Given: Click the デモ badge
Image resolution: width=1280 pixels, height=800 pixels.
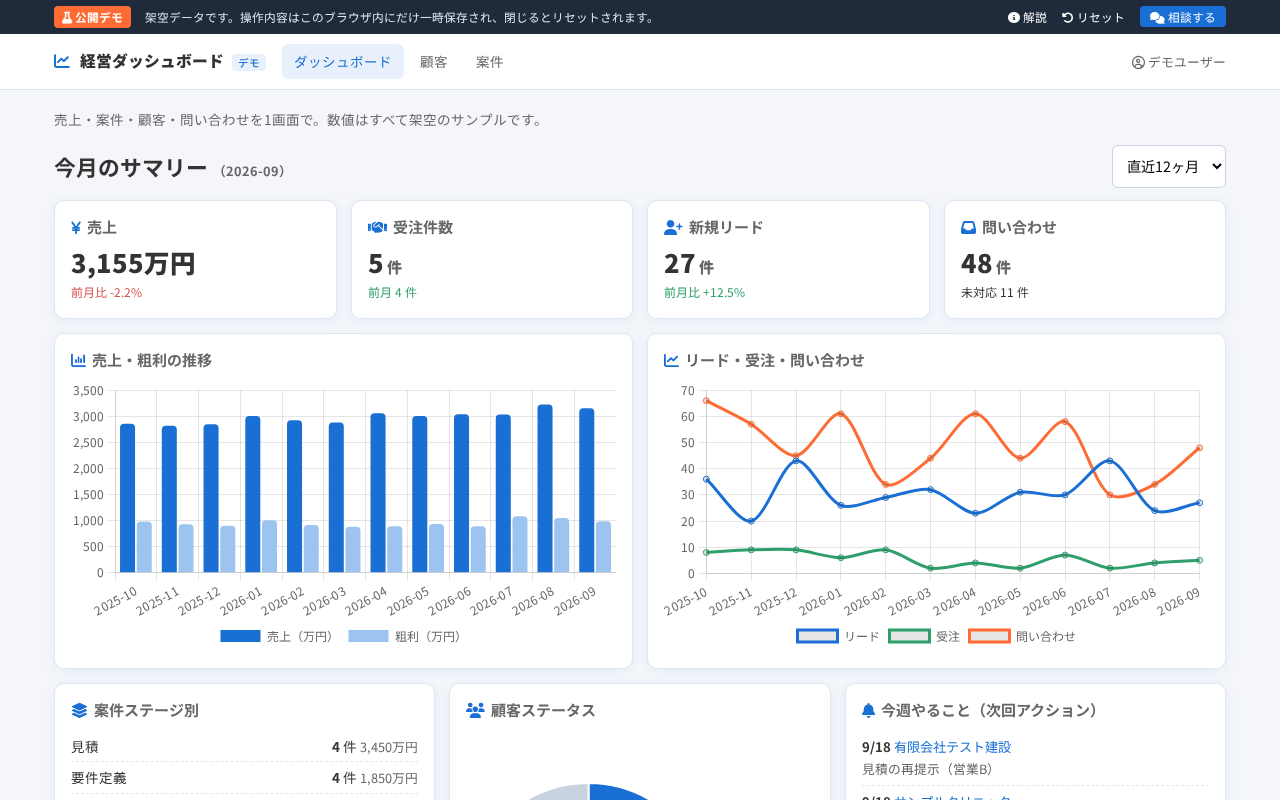Looking at the screenshot, I should coord(249,62).
